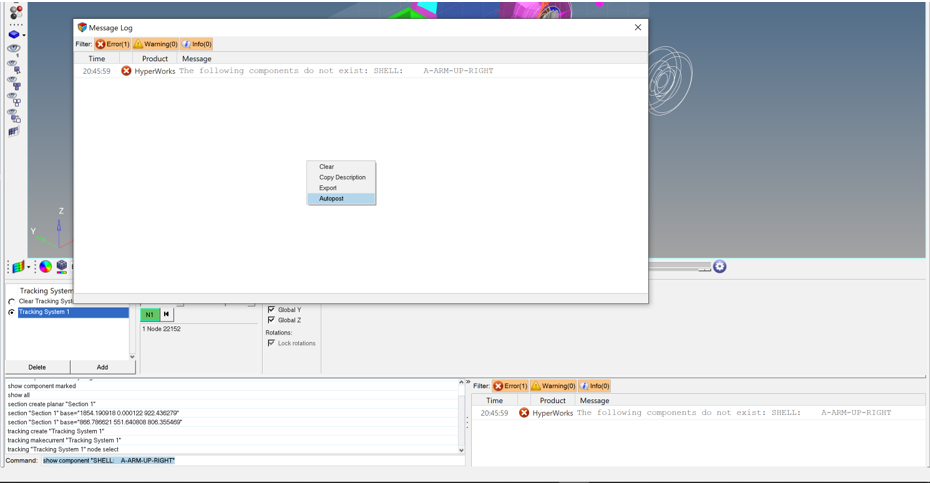
Task: Toggle Info(0) filter in Message Log window
Action: [196, 44]
